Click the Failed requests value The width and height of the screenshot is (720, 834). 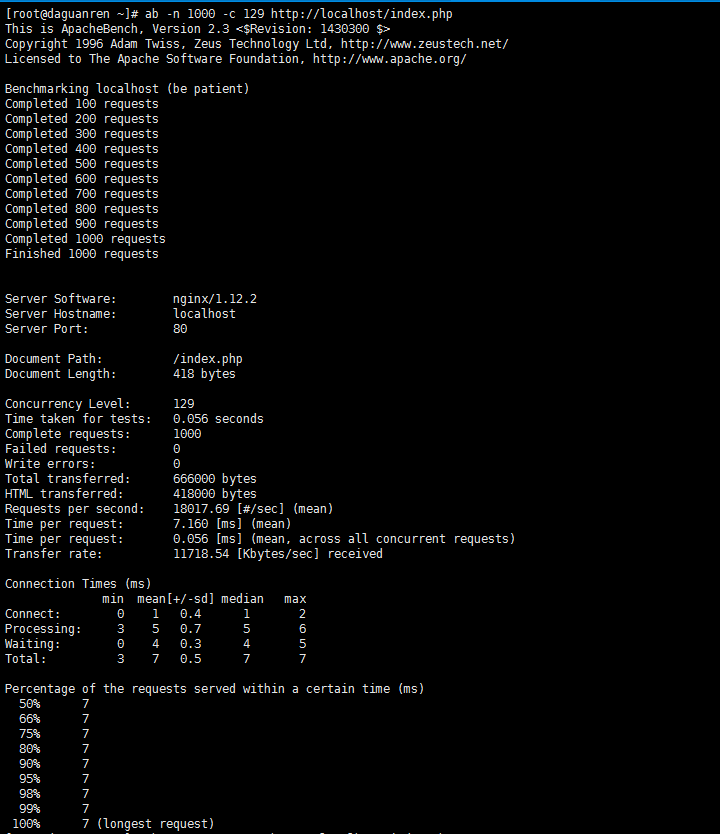(x=177, y=449)
